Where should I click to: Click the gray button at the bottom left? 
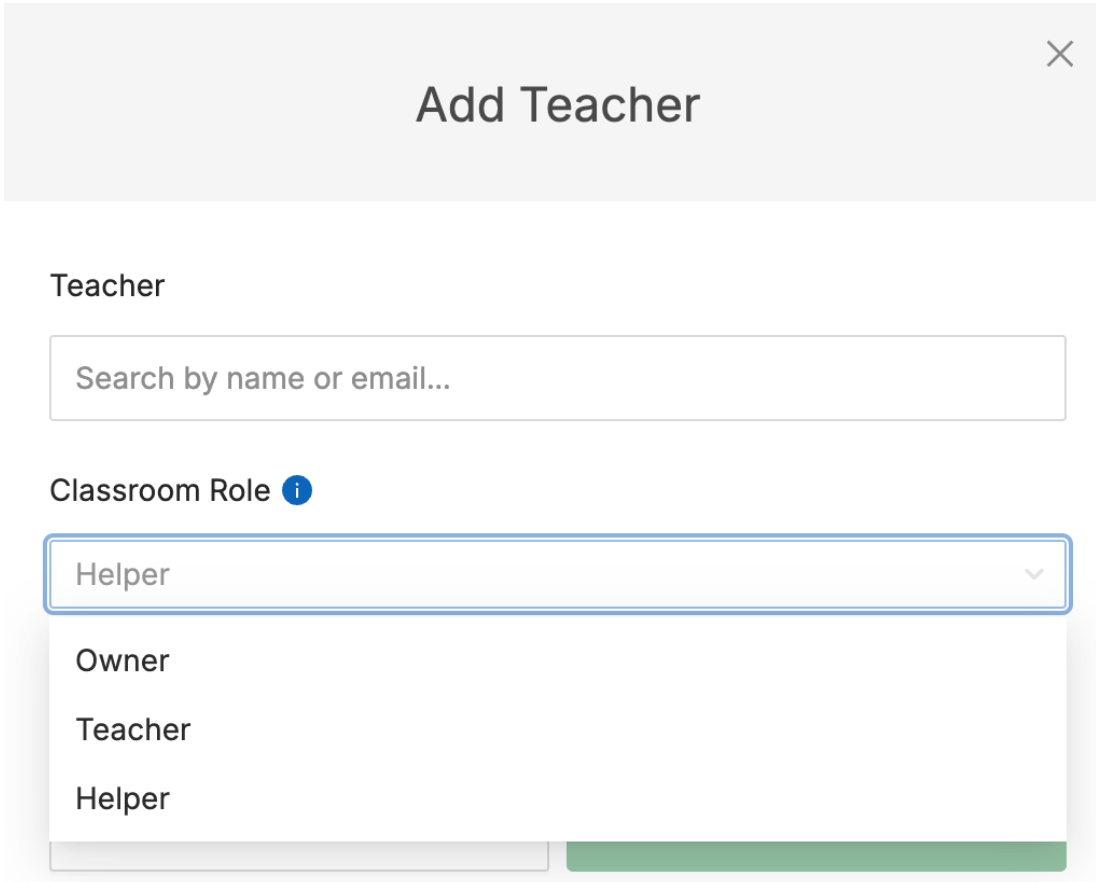tap(300, 857)
